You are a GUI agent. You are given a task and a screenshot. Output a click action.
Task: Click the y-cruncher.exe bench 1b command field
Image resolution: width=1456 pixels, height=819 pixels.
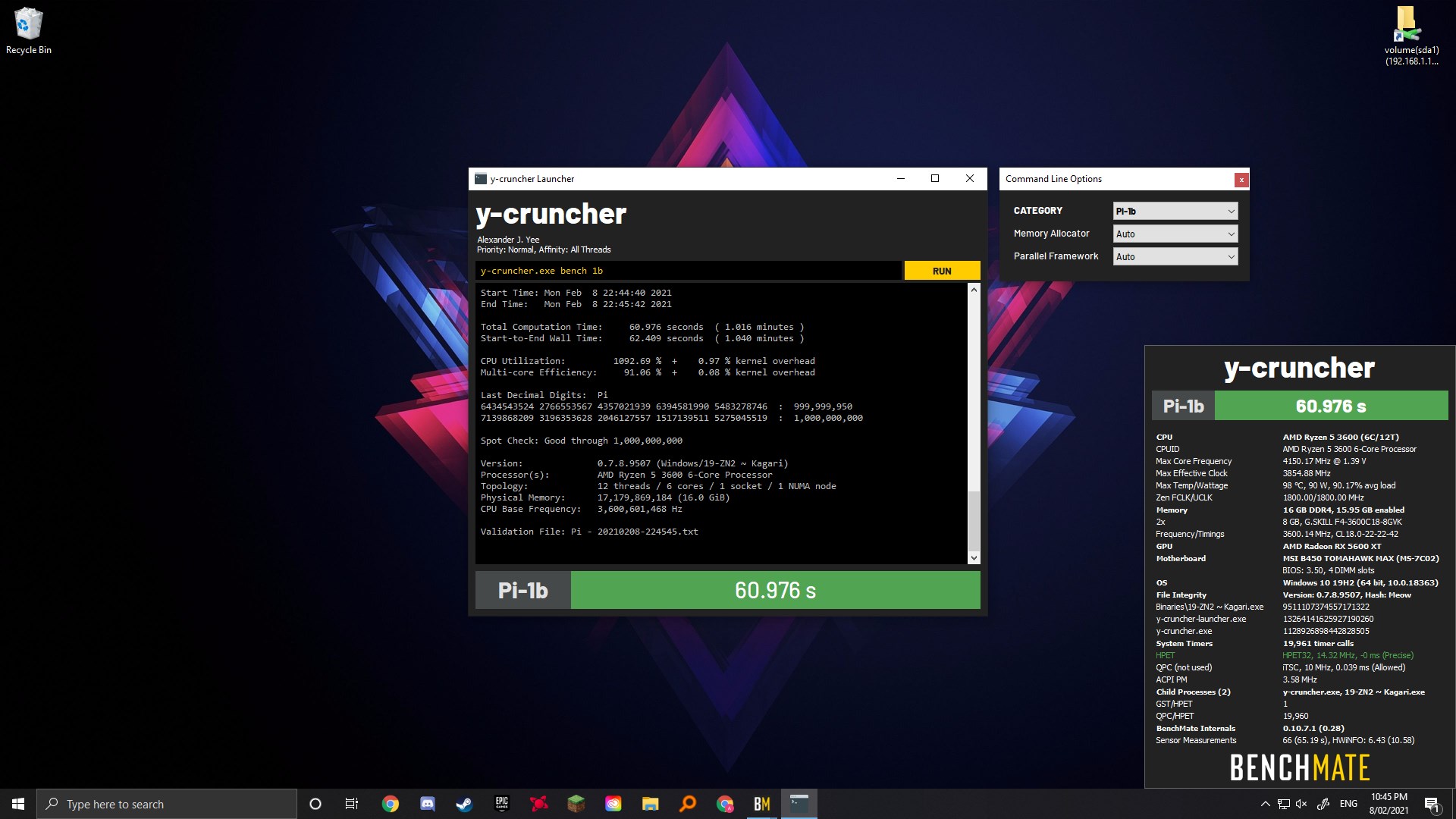click(689, 271)
